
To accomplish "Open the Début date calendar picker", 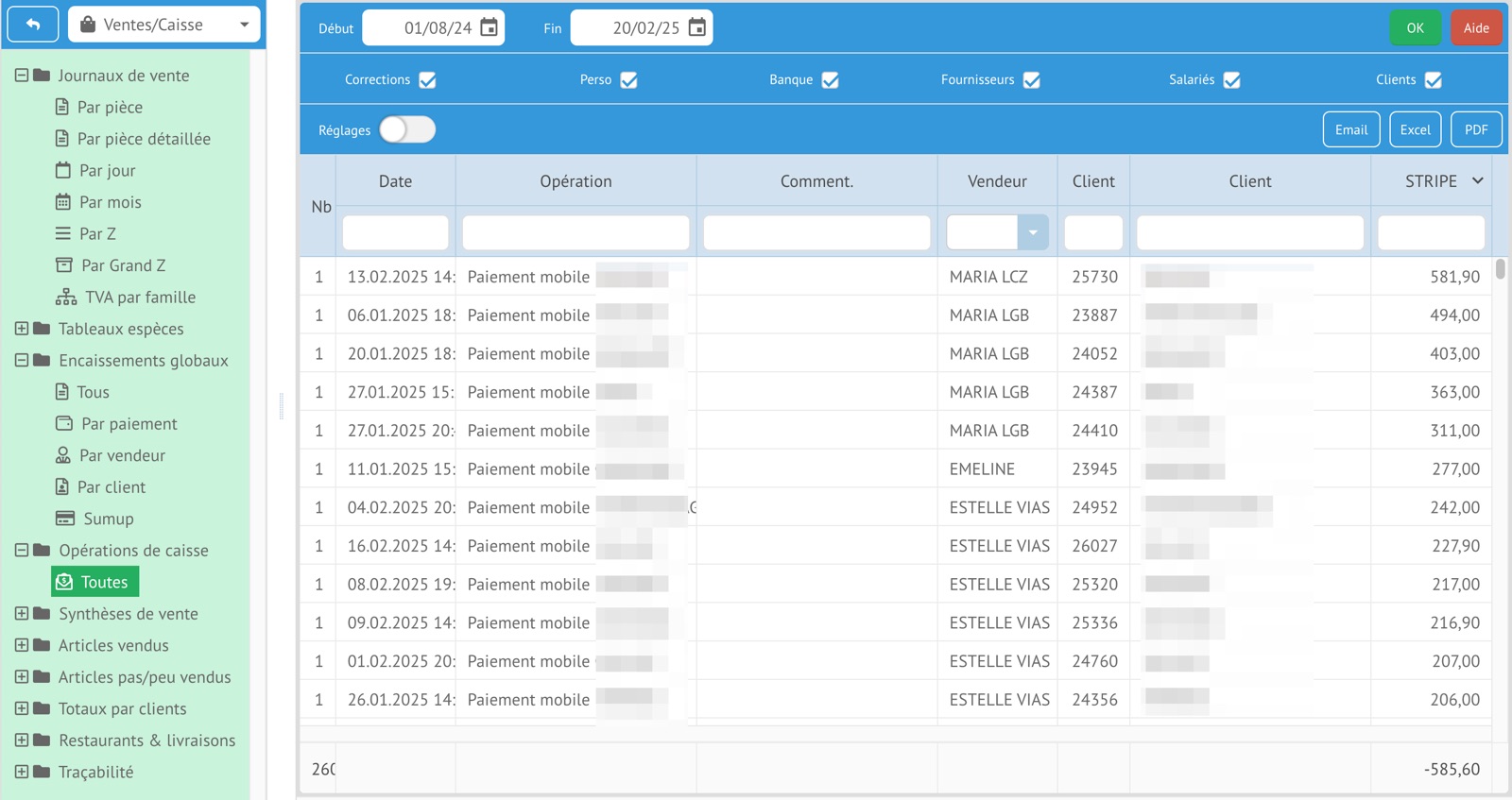I will coord(489,27).
